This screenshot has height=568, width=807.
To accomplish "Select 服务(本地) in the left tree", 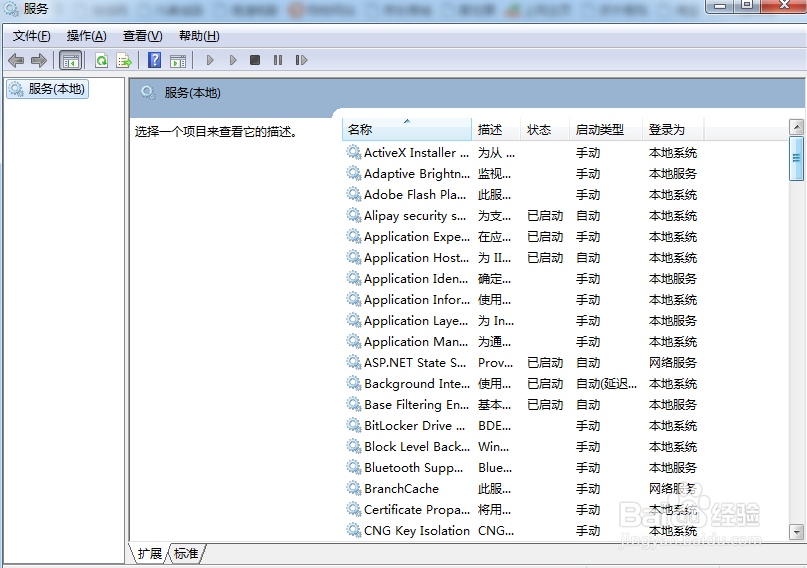I will coord(47,89).
